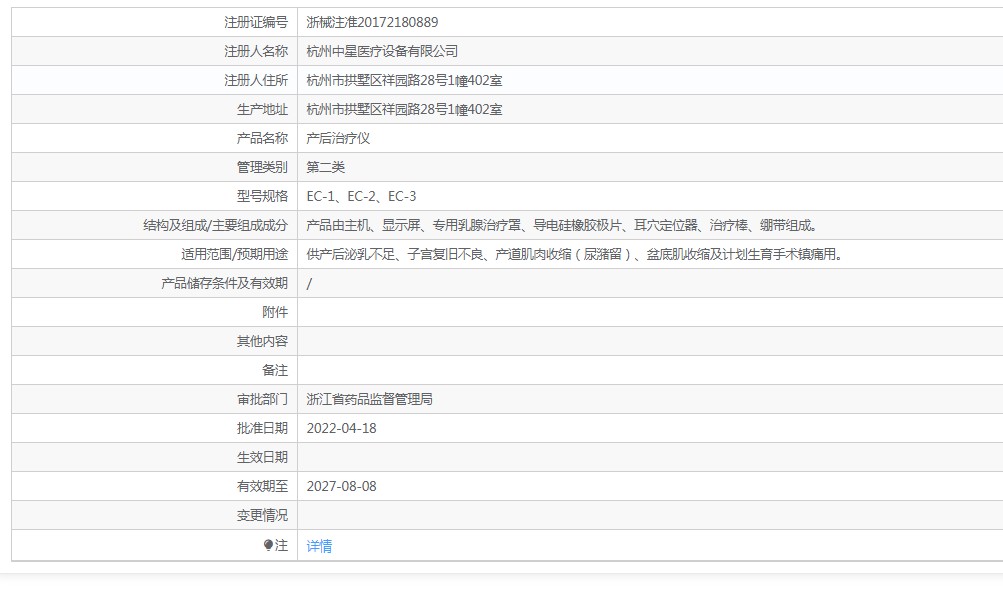
Task: Click the approval date 2022-04-18
Action: click(x=341, y=428)
